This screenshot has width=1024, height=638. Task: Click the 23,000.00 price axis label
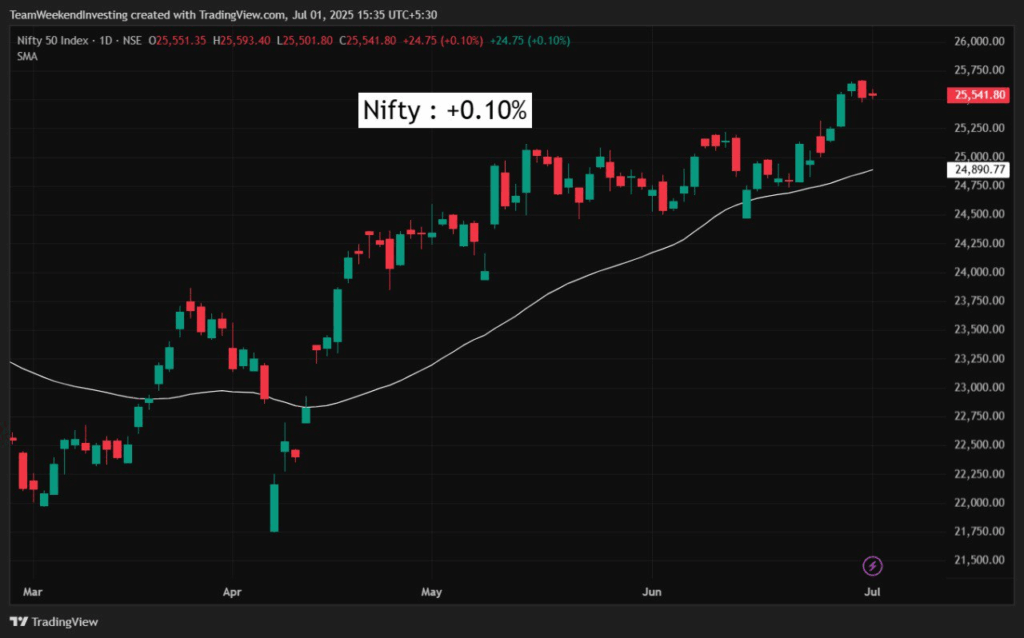pos(979,387)
